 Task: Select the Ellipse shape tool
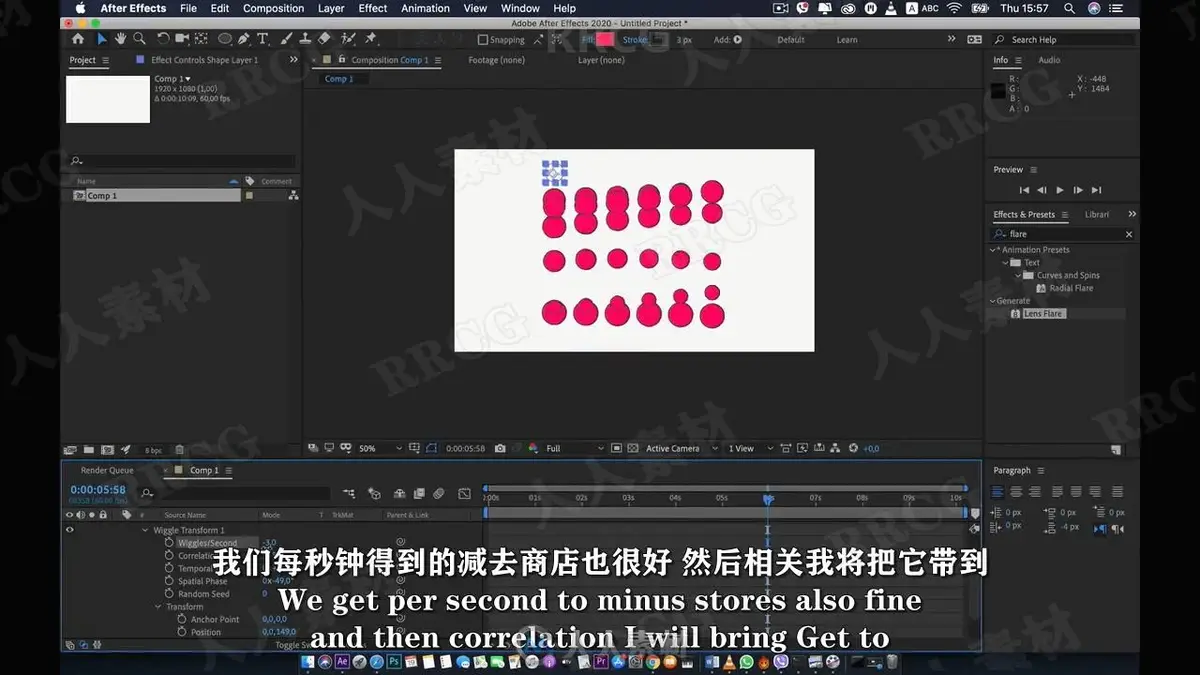coord(225,39)
